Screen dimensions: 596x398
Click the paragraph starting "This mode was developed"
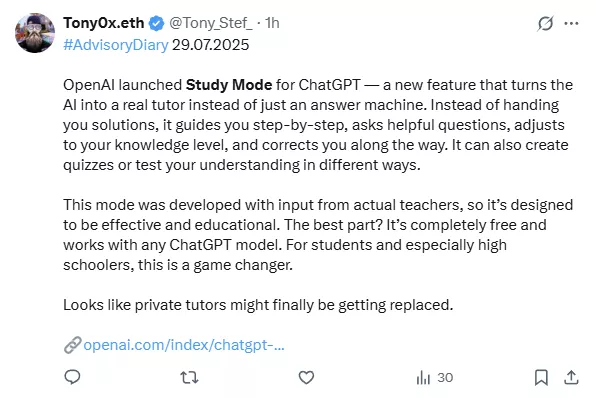click(x=318, y=235)
